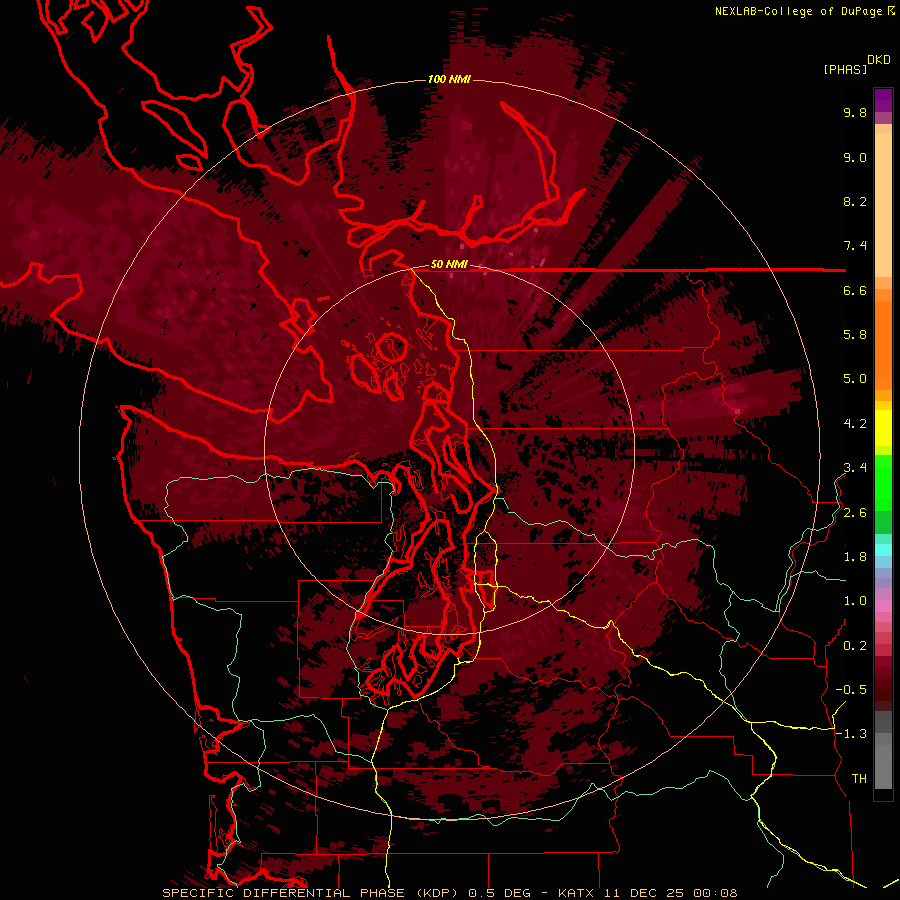900x900 pixels.
Task: Select the 0.2 scale value
Action: [x=855, y=646]
